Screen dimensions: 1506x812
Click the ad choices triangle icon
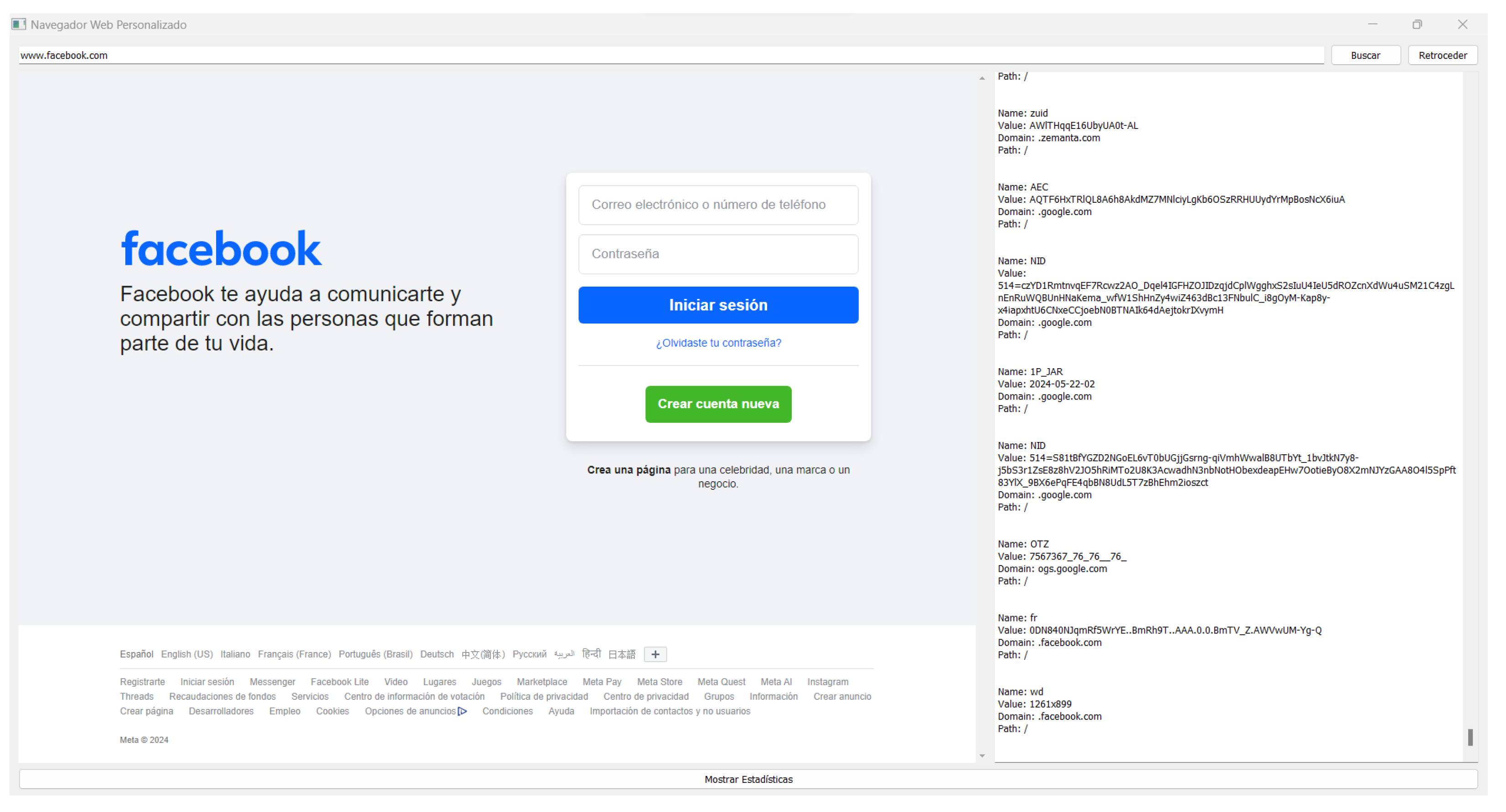463,712
